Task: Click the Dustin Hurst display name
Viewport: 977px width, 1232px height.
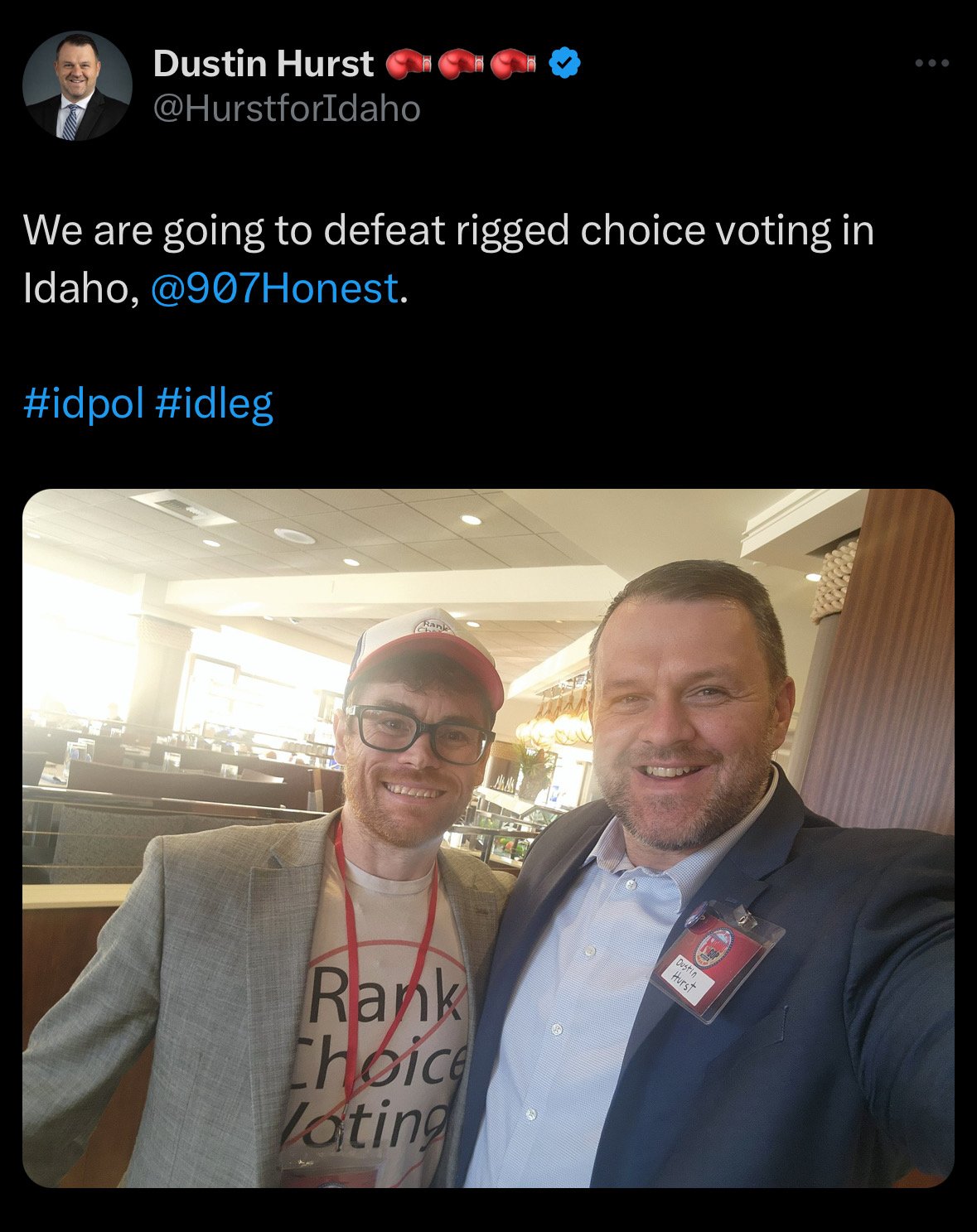Action: pos(264,64)
